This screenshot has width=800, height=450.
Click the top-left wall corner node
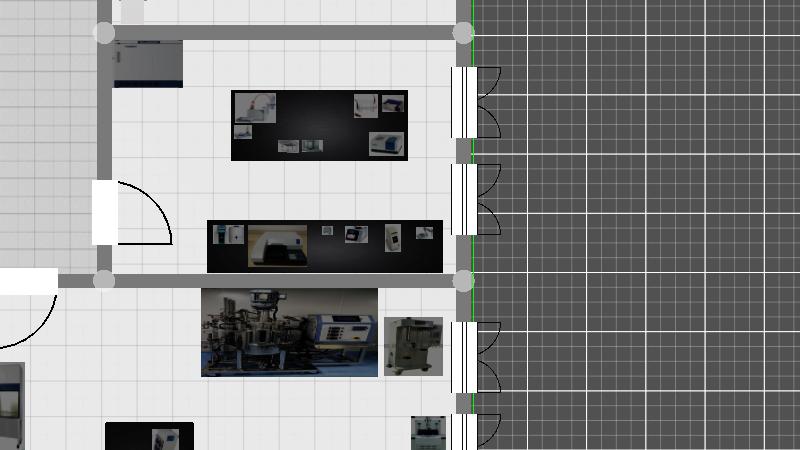click(104, 33)
